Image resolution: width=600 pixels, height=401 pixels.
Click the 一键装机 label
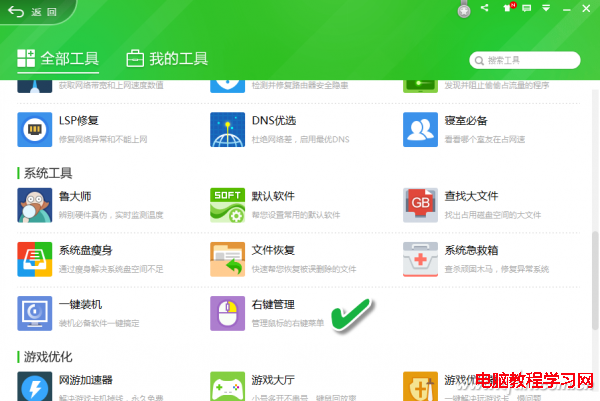click(x=80, y=305)
